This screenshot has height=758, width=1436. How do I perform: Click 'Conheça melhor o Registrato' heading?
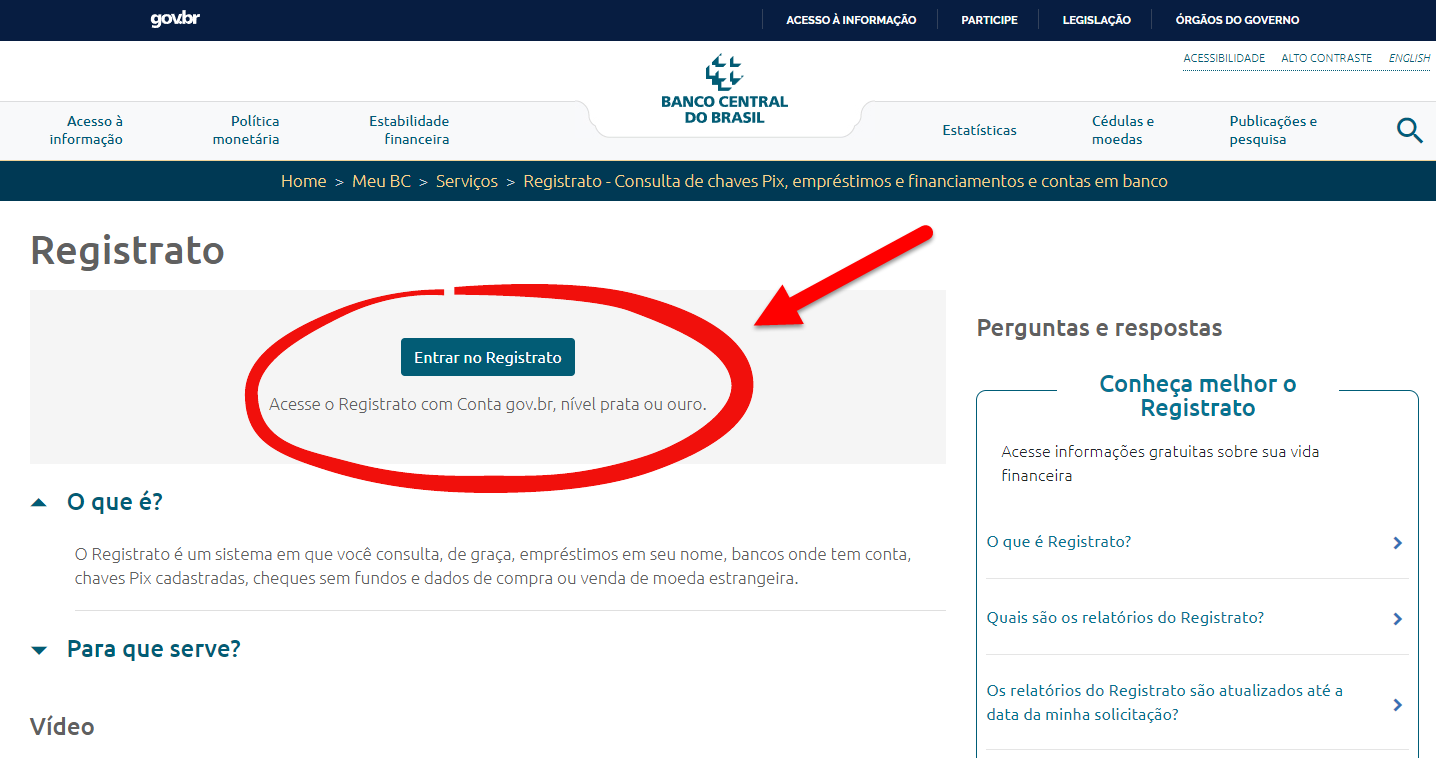tap(1198, 396)
